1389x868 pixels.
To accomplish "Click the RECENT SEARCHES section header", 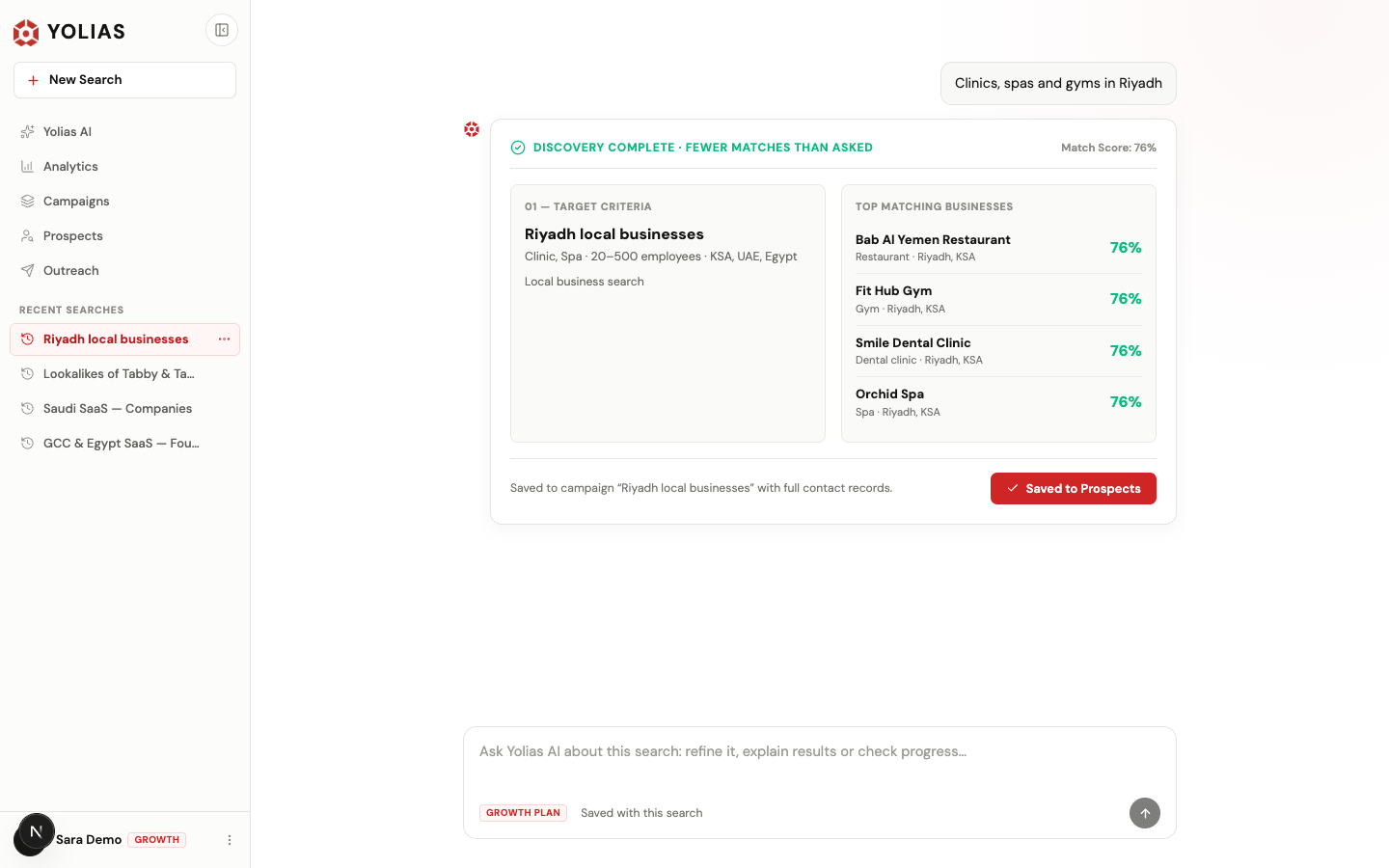I will tap(71, 311).
